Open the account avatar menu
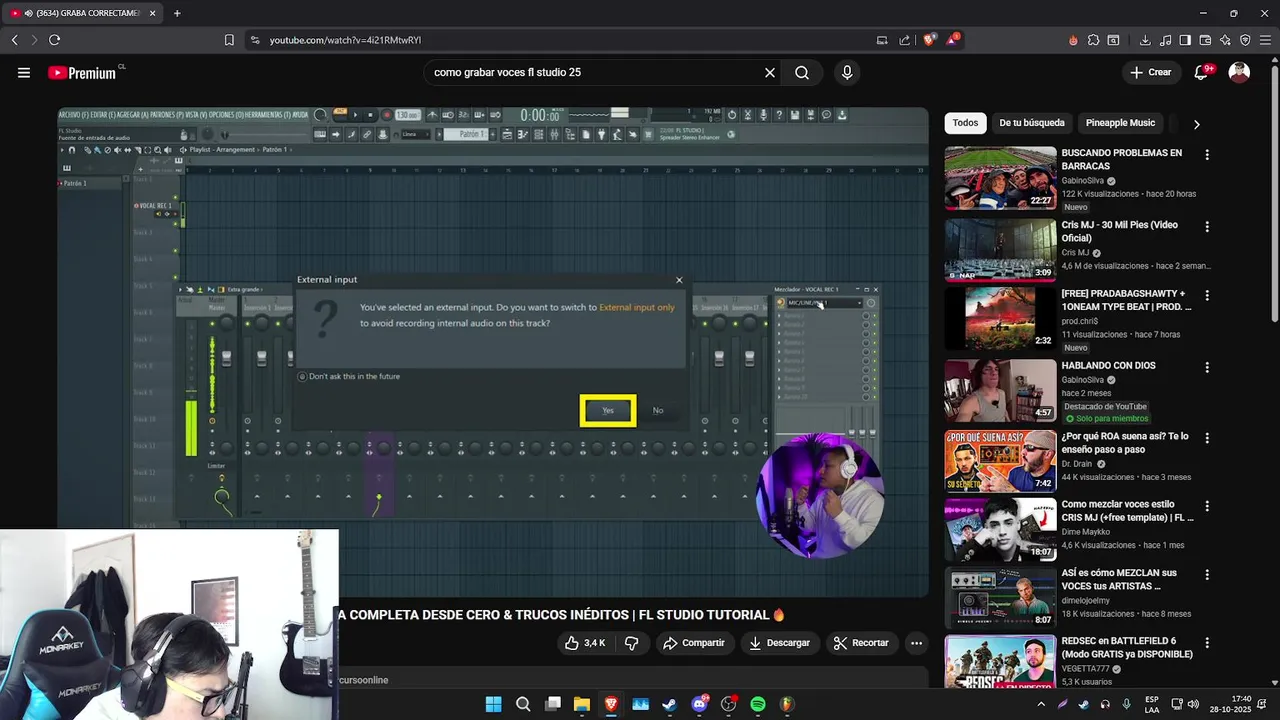 (x=1239, y=72)
